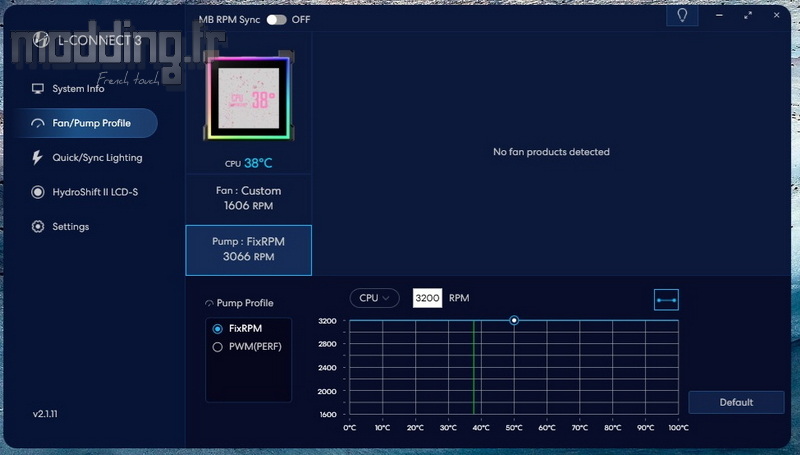Toggle the MB RPM Sync switch
Screen dimensions: 800x455
click(276, 20)
